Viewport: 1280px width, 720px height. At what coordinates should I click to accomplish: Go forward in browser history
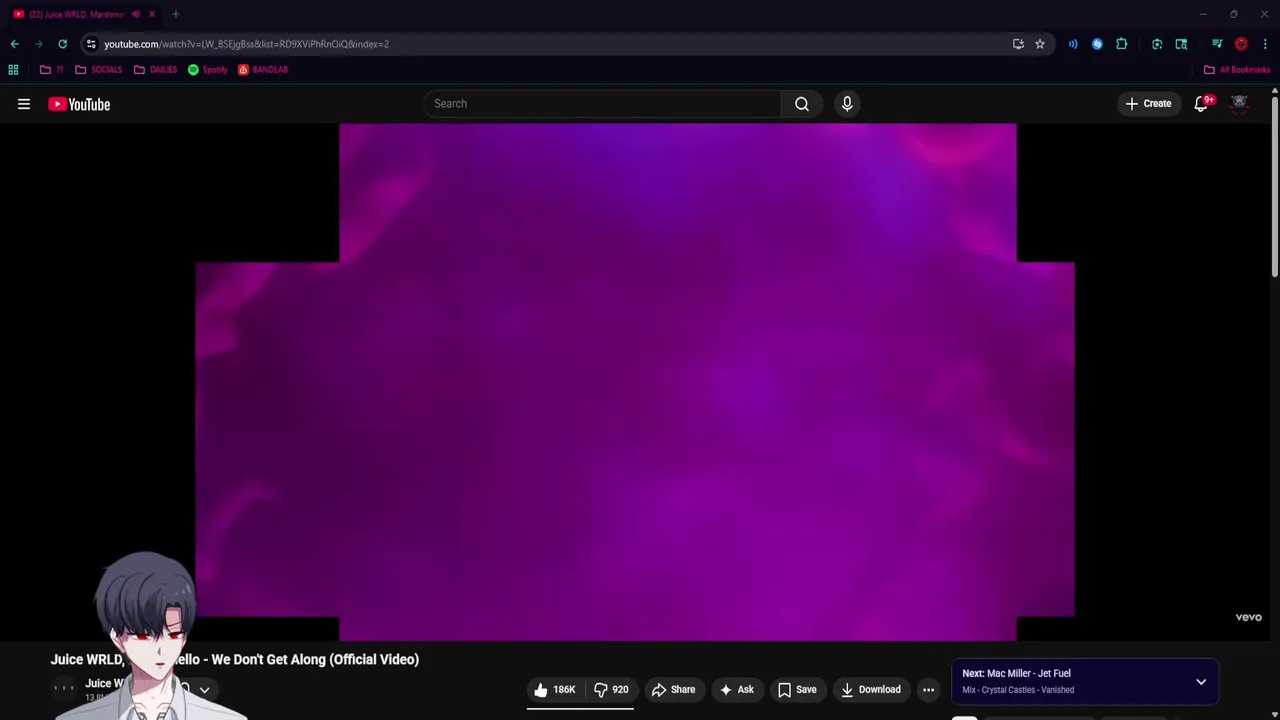pyautogui.click(x=39, y=44)
